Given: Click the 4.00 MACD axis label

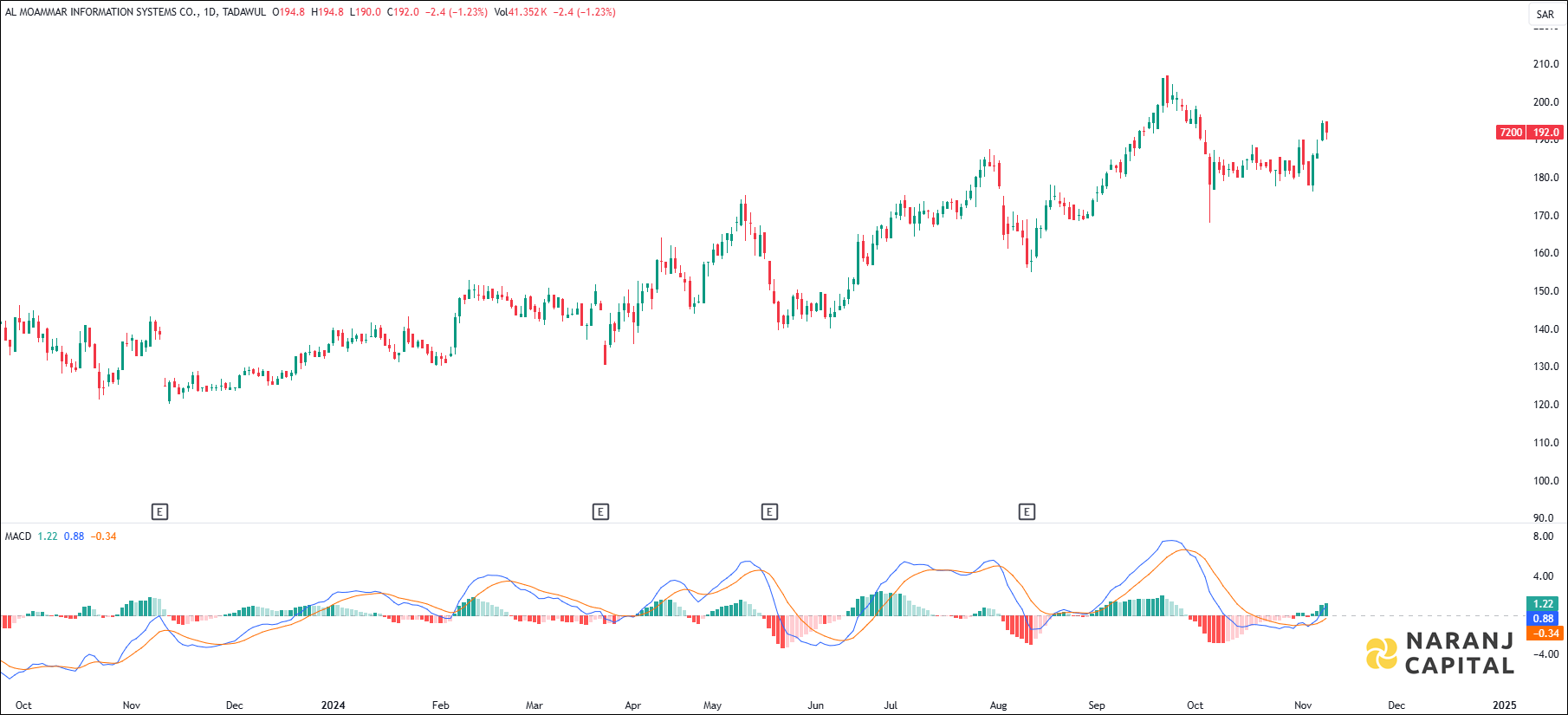Looking at the screenshot, I should pyautogui.click(x=1543, y=576).
